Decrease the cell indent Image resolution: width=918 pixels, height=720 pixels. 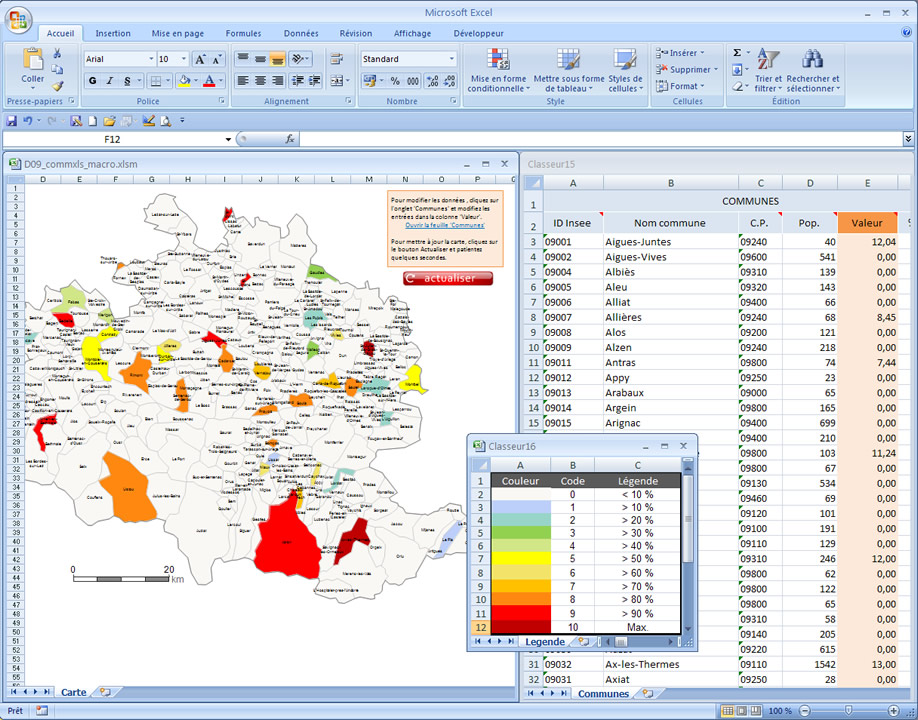(x=297, y=81)
